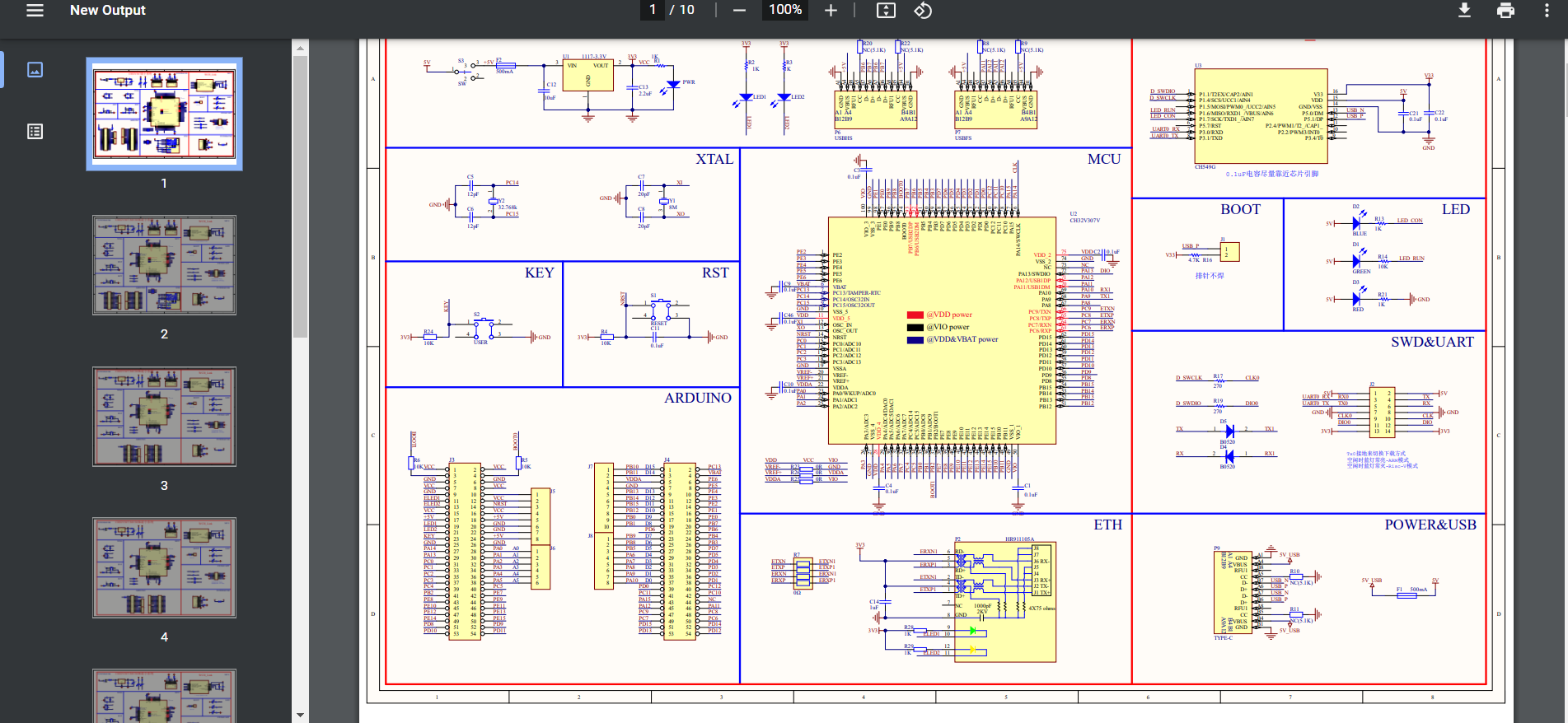This screenshot has height=723, width=1568.
Task: Open the three-dot more actions menu
Action: pyautogui.click(x=1546, y=11)
